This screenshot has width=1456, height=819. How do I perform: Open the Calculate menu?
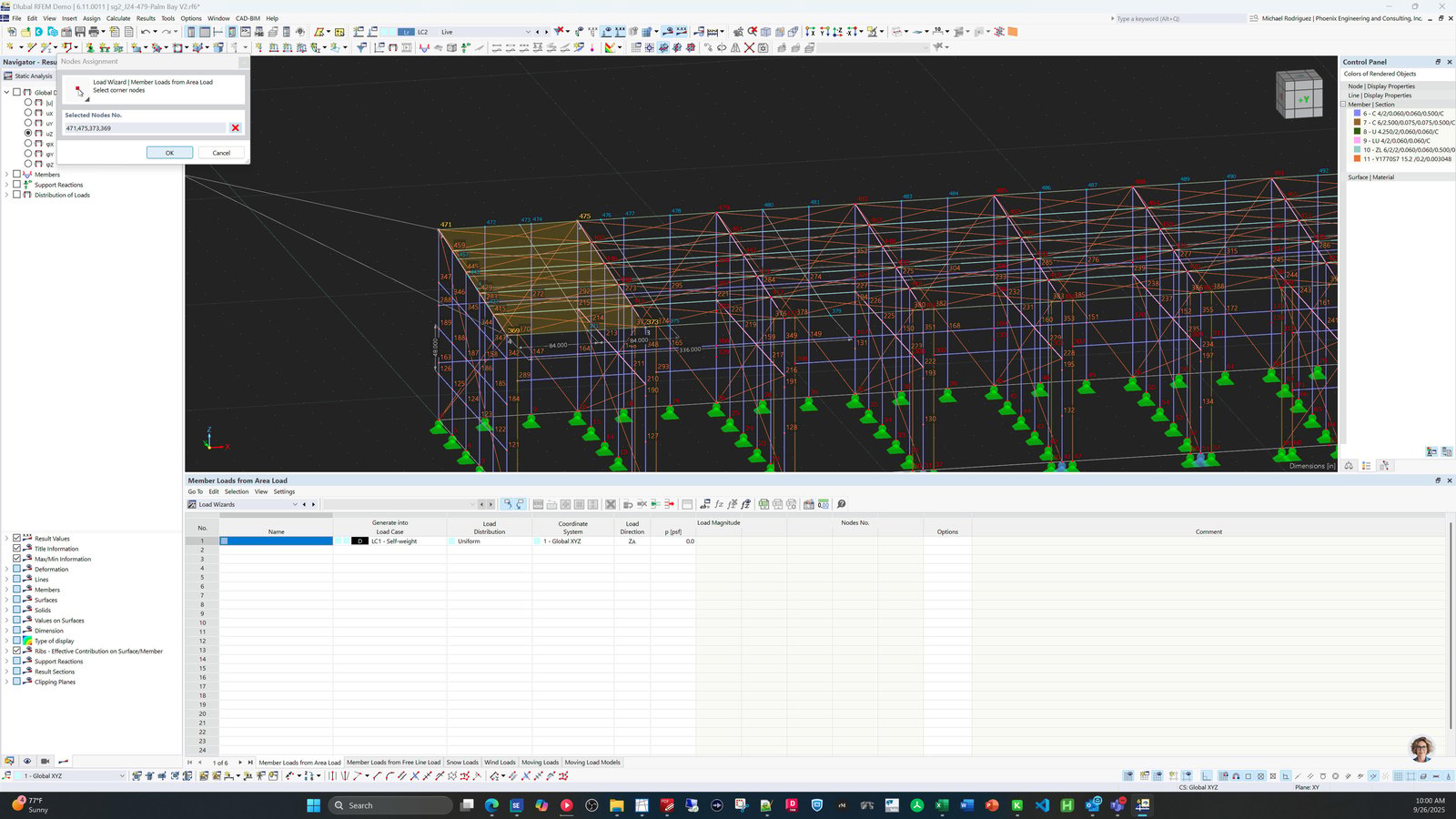[118, 18]
